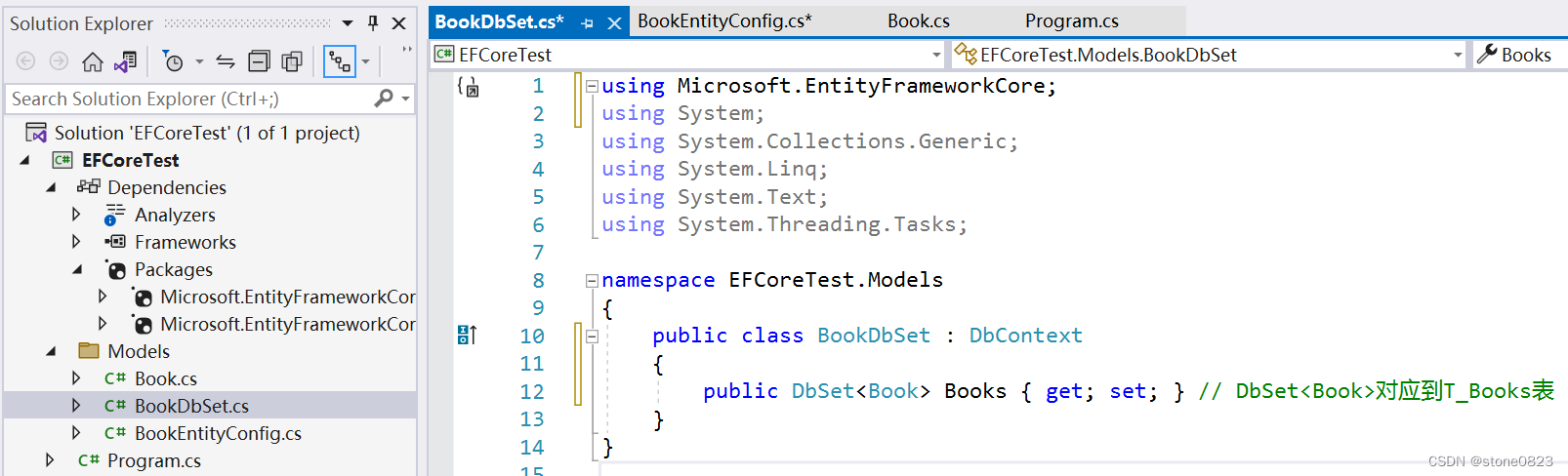Image resolution: width=1568 pixels, height=476 pixels.
Task: Click the Models folder icon
Action: pyautogui.click(x=89, y=350)
